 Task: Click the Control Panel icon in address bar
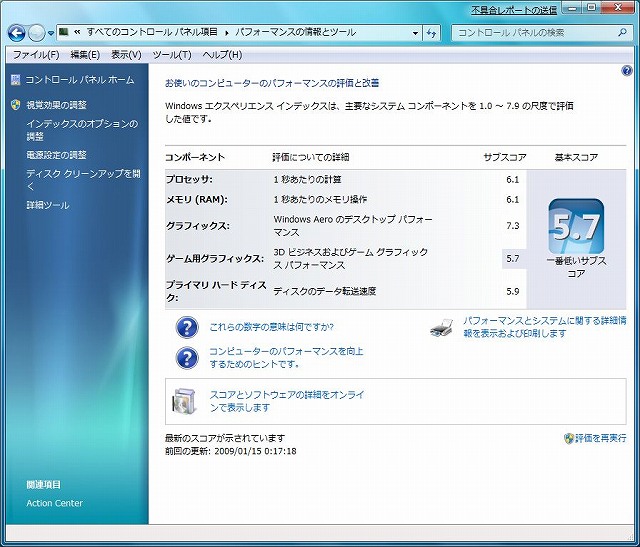[64, 32]
